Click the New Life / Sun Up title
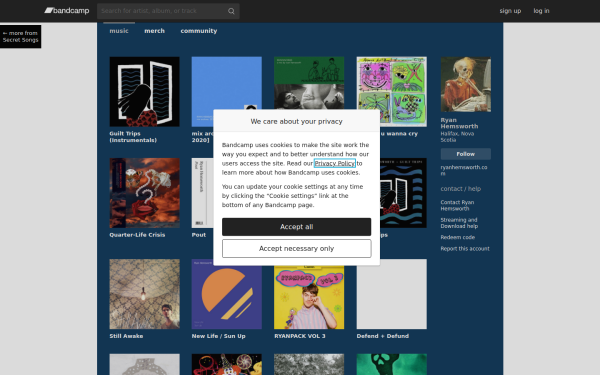 (x=218, y=336)
